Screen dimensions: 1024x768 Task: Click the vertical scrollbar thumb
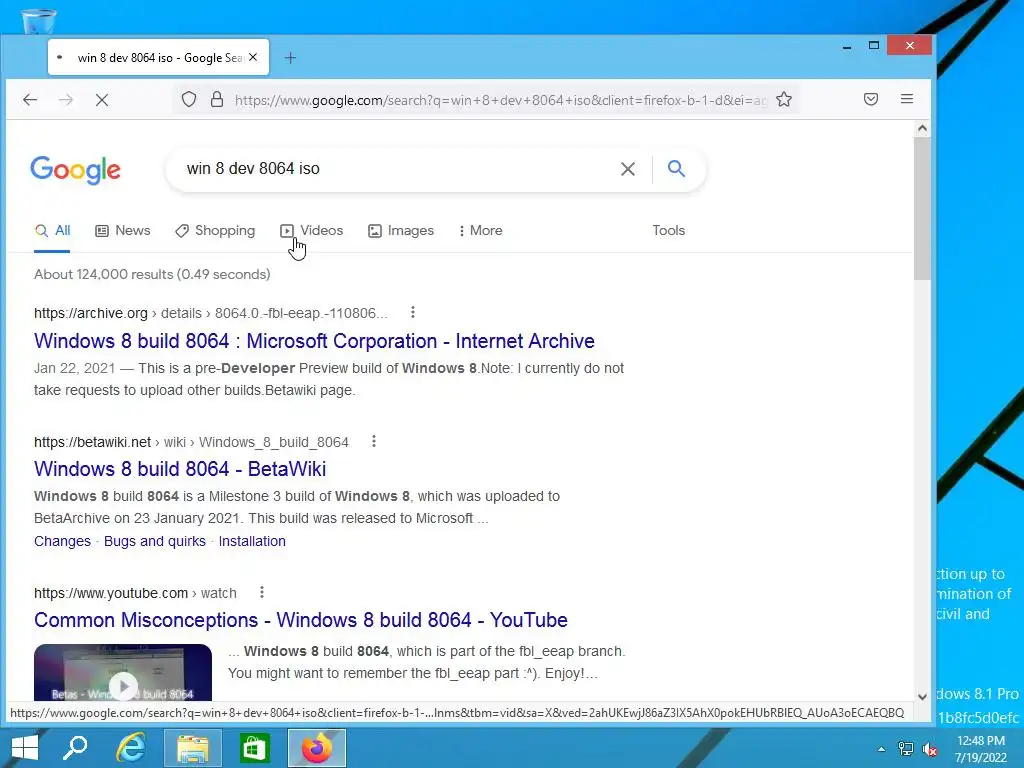[x=921, y=208]
